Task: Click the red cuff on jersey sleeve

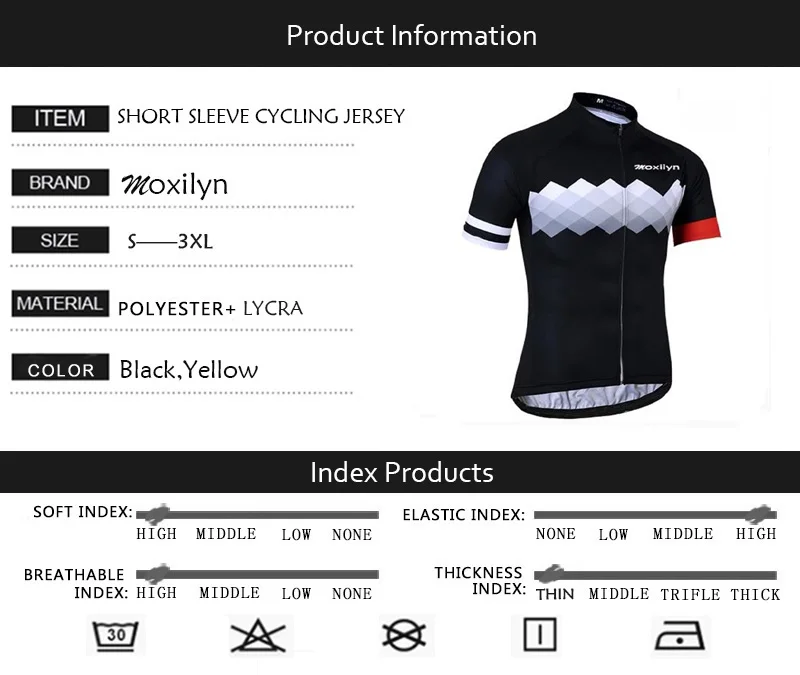Action: pos(696,231)
